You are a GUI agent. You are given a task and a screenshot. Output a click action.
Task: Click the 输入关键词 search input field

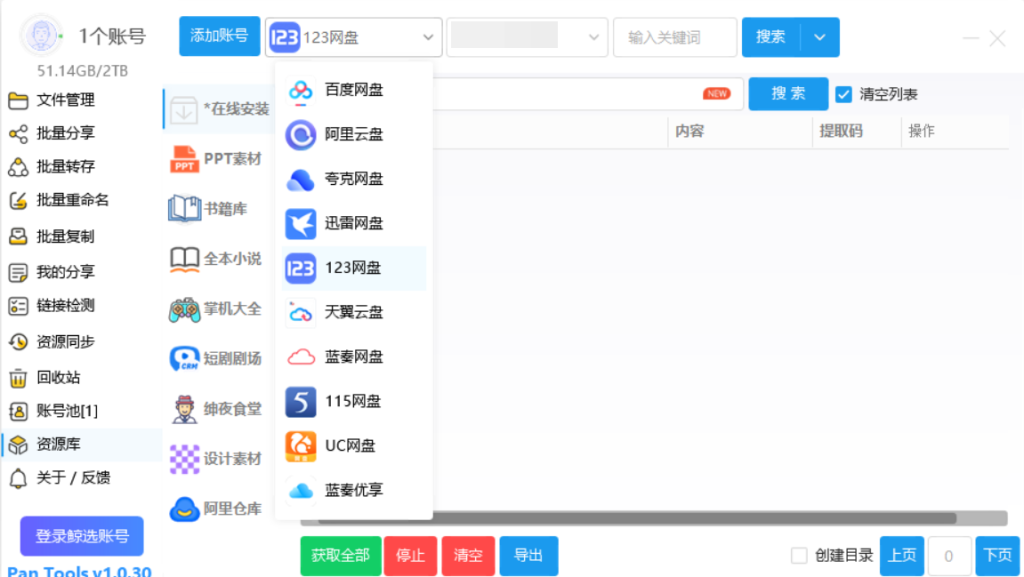pos(674,37)
